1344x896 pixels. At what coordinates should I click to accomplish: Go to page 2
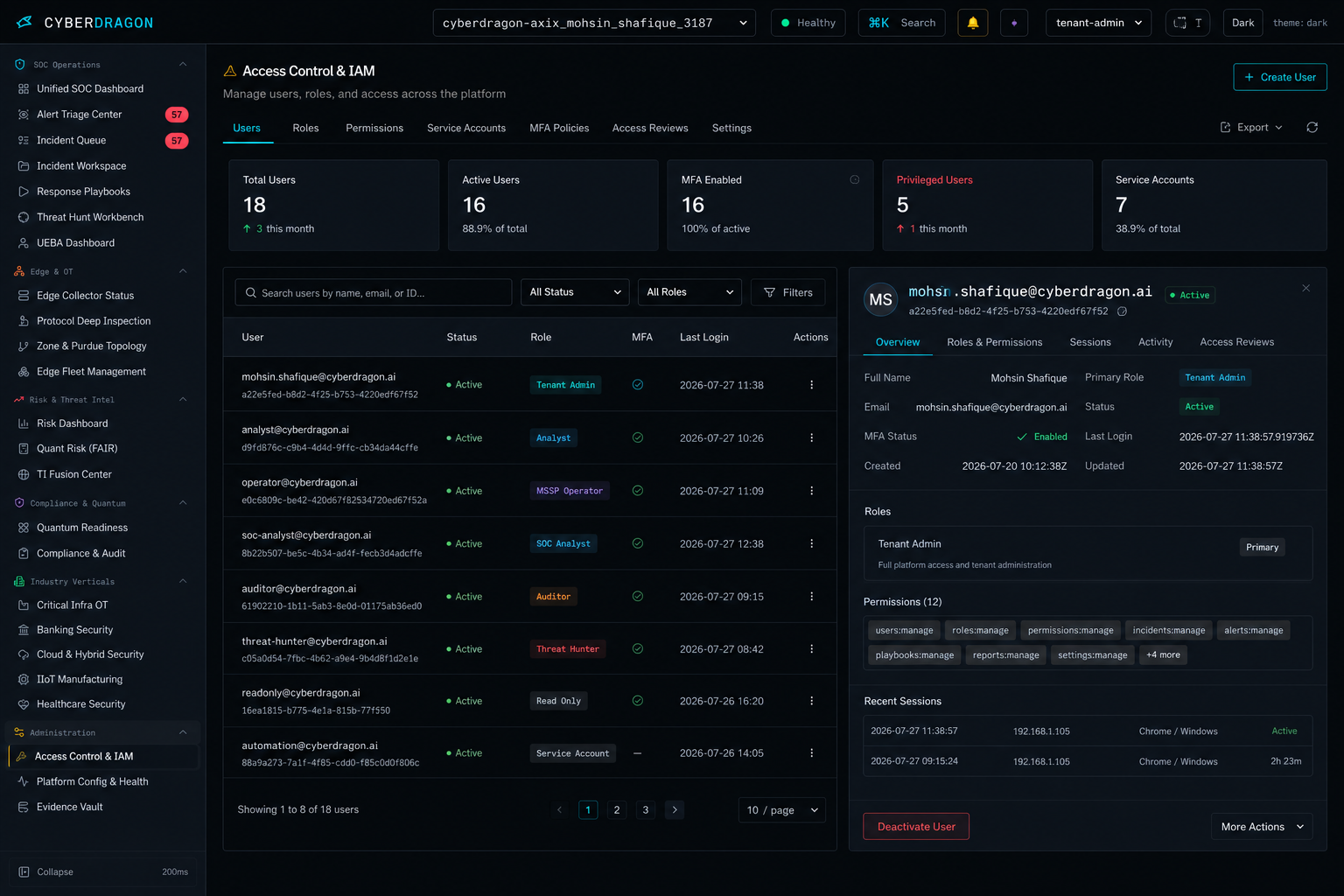tap(617, 809)
